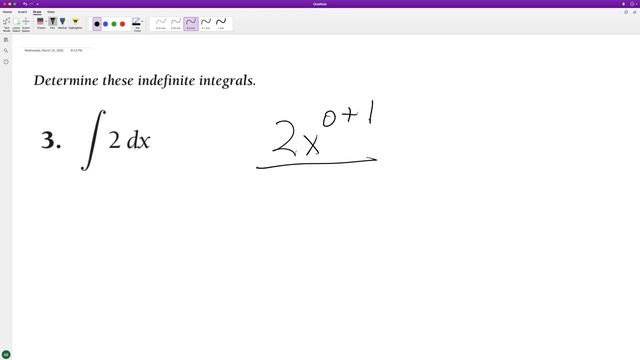Image resolution: width=640 pixels, height=360 pixels.
Task: Choose the second pen stroke thickness
Action: point(176,24)
